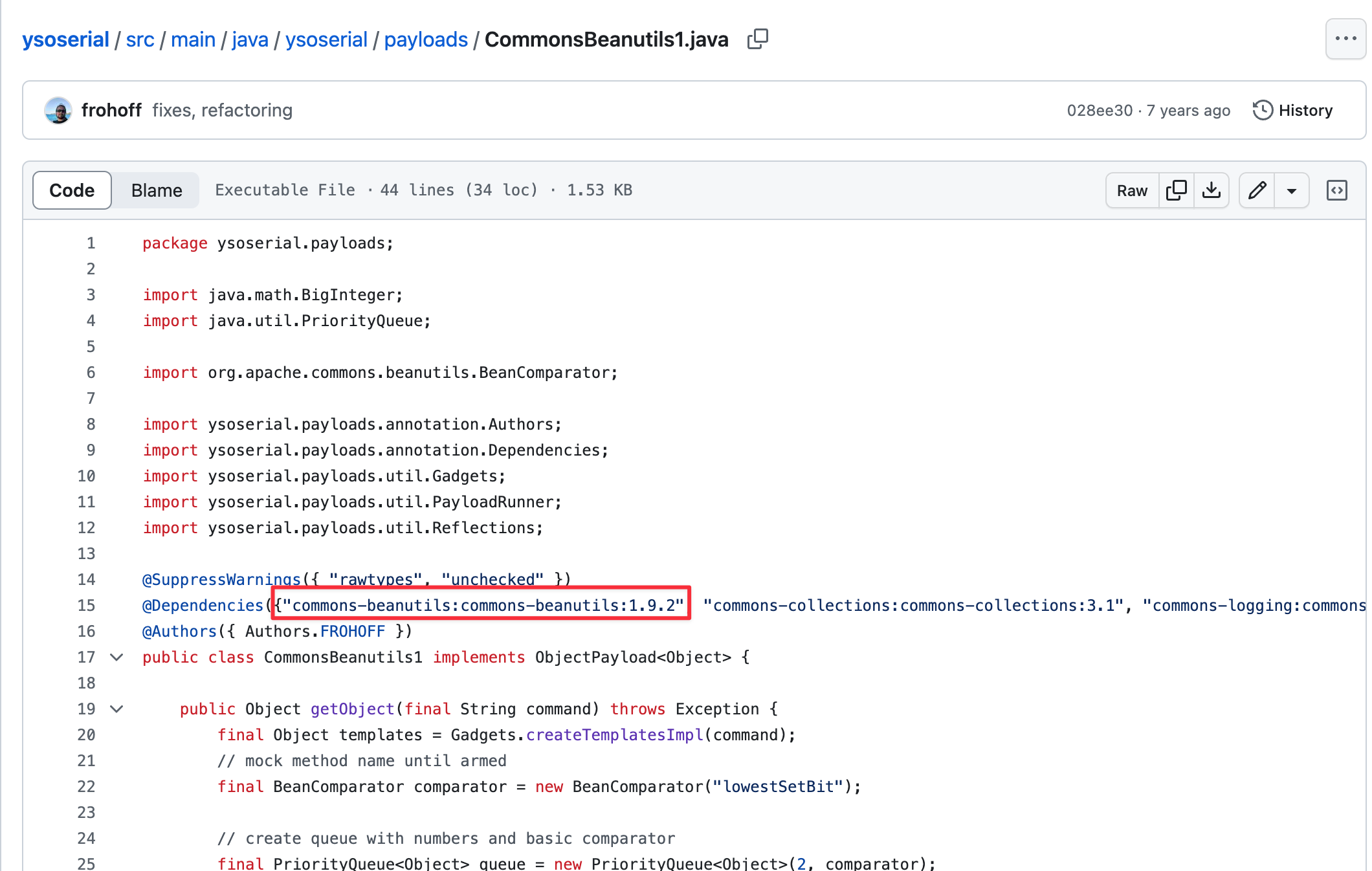Open the three-dot more options menu

tap(1345, 39)
